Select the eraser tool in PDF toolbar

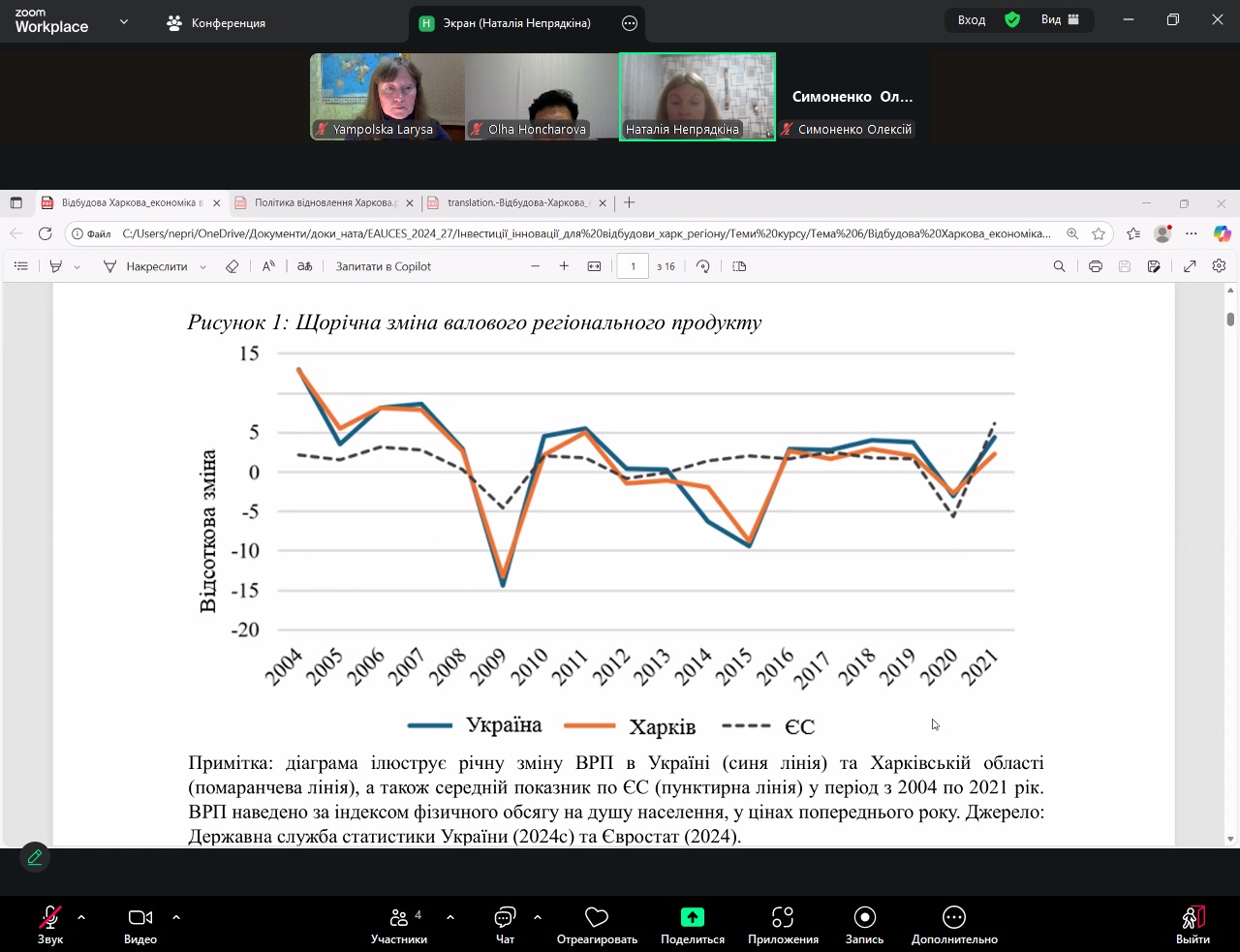point(232,266)
